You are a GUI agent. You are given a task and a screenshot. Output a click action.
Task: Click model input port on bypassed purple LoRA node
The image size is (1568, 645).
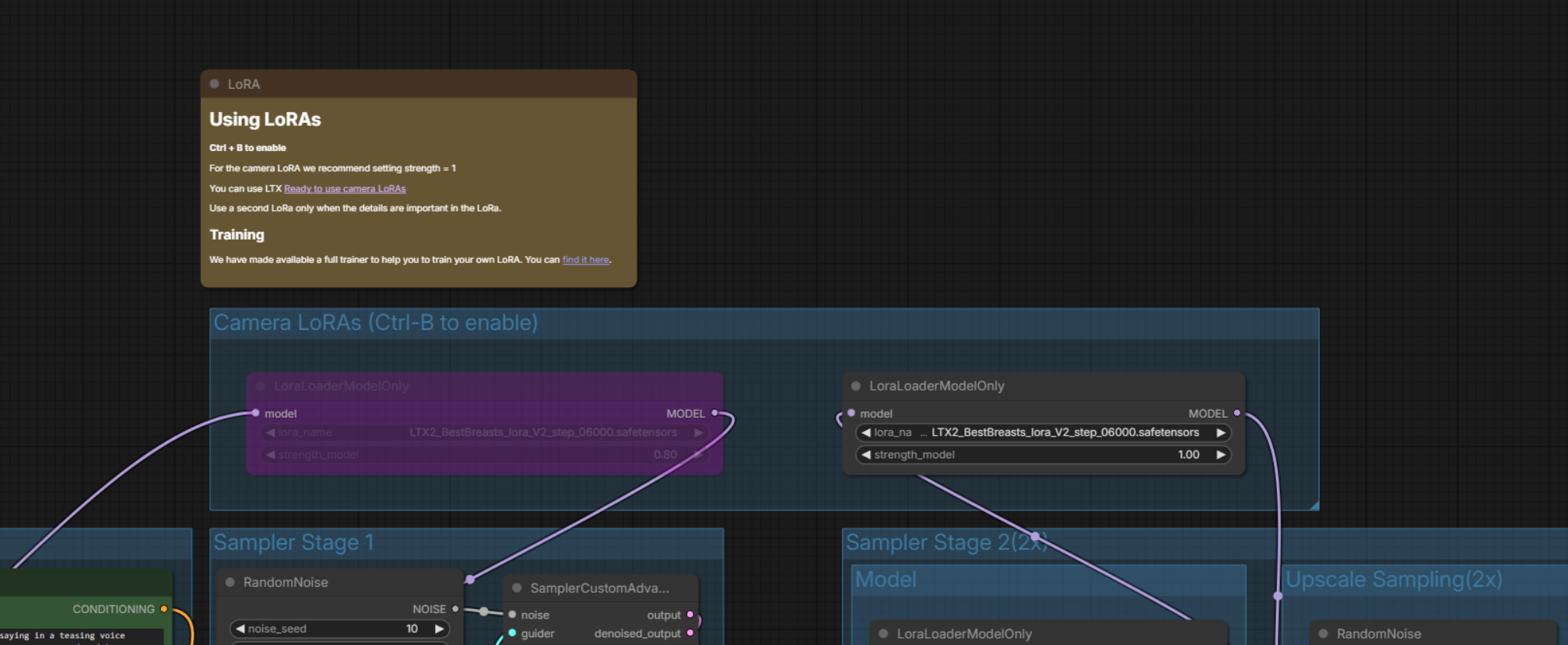pyautogui.click(x=255, y=413)
